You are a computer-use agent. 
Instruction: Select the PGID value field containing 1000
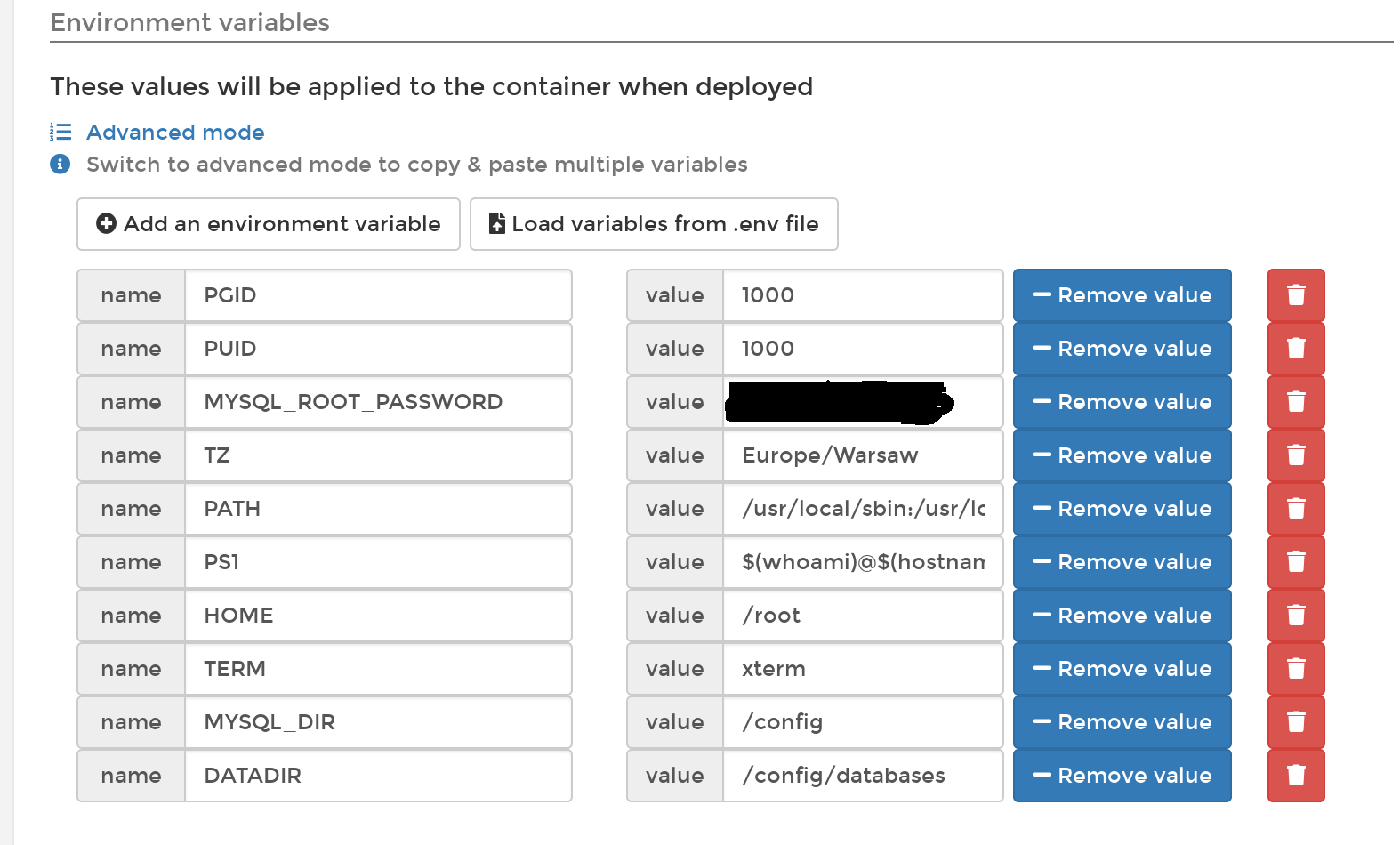(x=862, y=295)
